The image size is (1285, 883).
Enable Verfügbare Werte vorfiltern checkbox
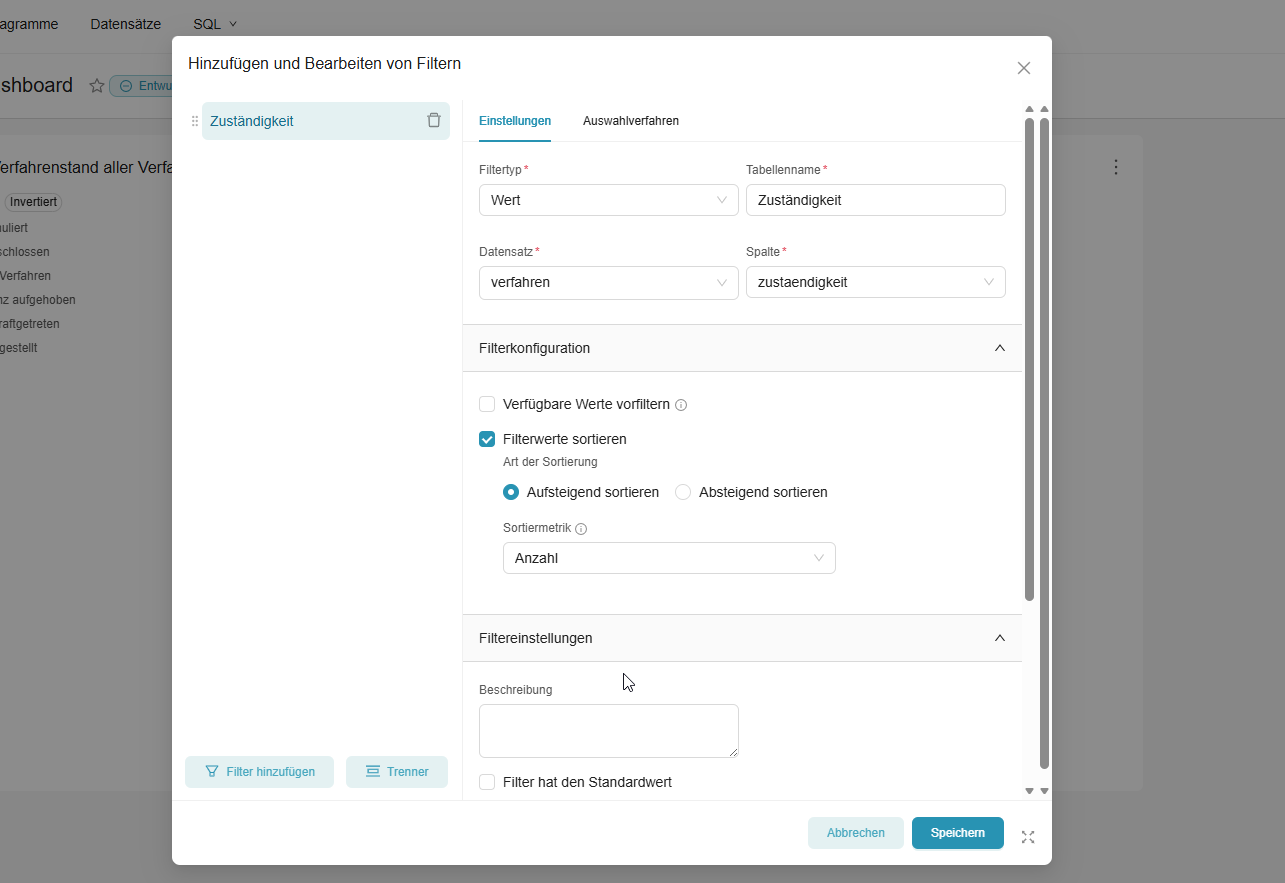tap(487, 404)
